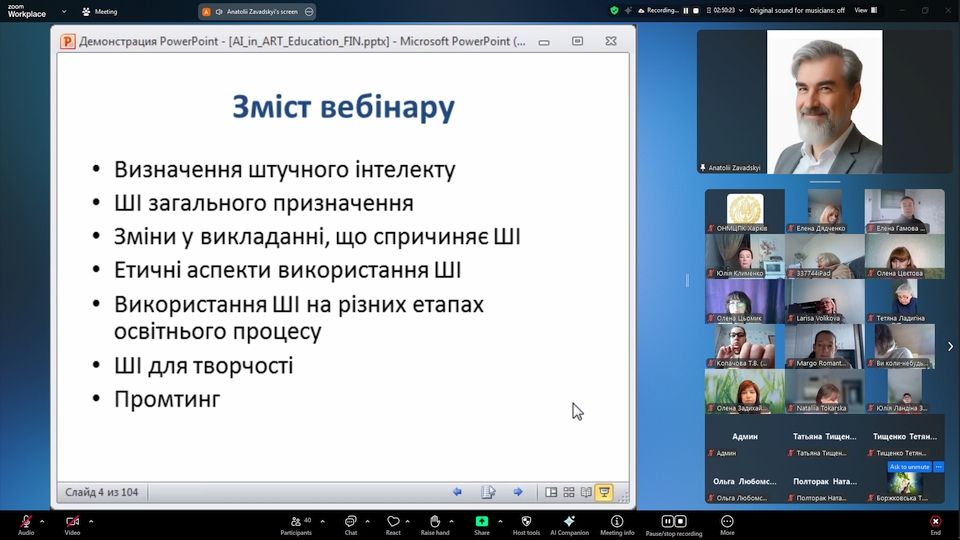The height and width of the screenshot is (540, 960).
Task: Advance to next slide arrow
Action: tap(518, 492)
